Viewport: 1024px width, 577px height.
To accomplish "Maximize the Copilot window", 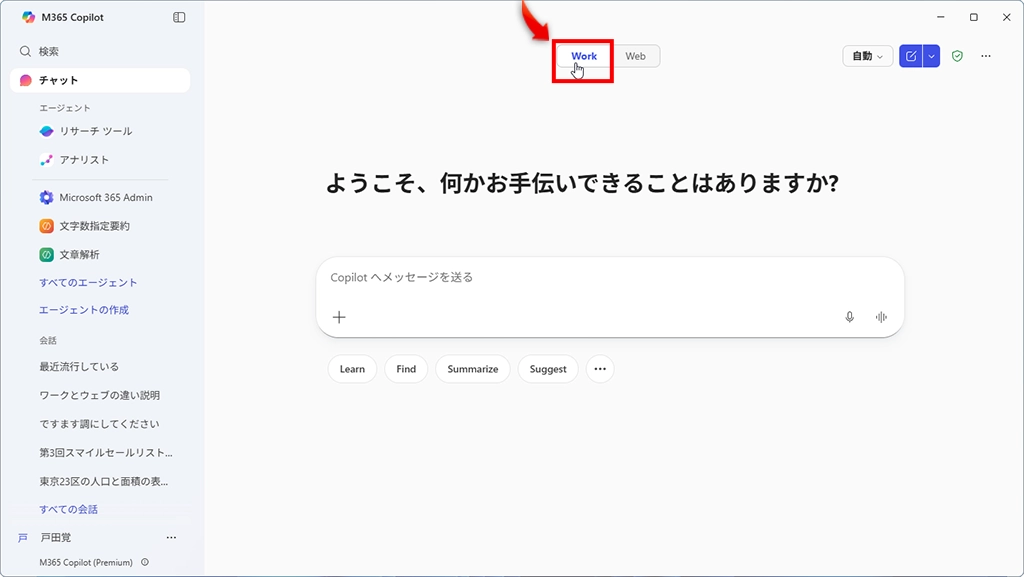I will (x=974, y=17).
